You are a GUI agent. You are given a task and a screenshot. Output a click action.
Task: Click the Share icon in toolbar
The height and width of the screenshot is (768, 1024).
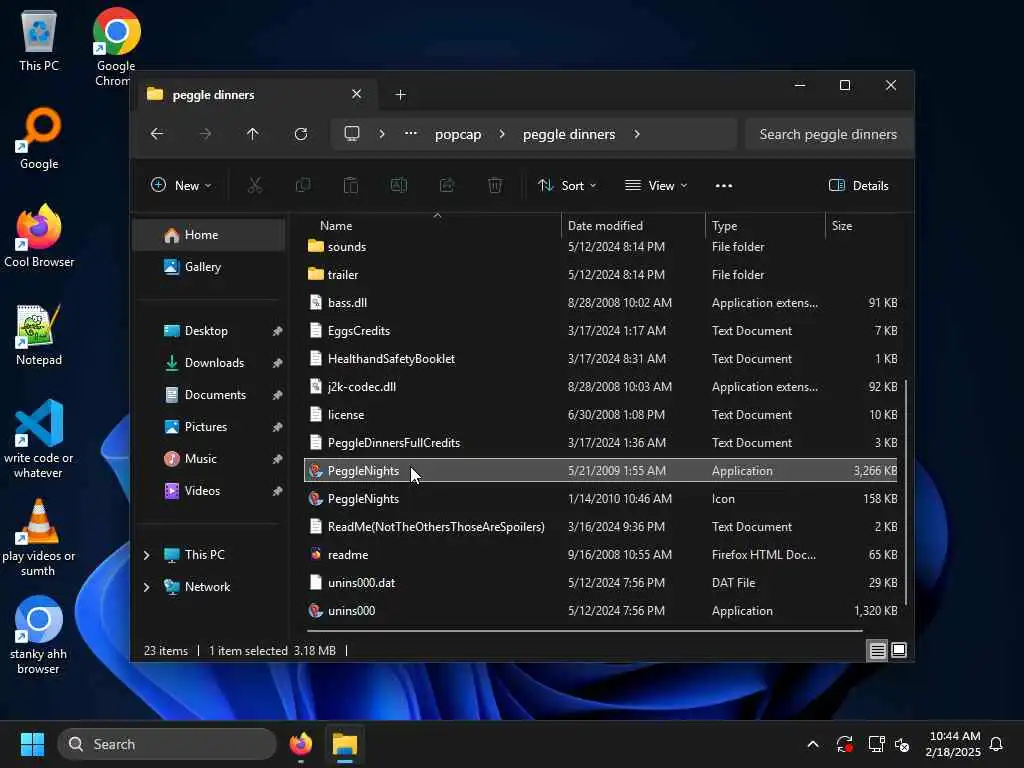click(x=447, y=185)
